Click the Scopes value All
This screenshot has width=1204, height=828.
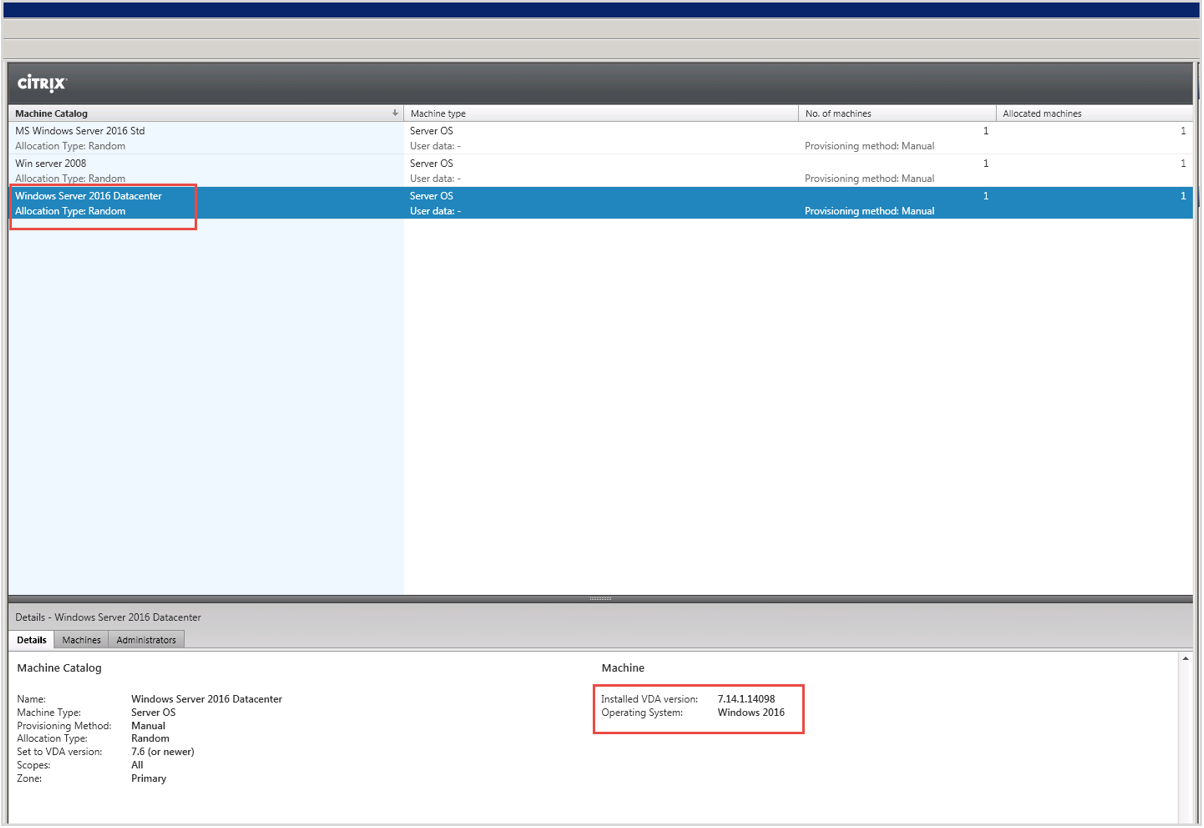[137, 765]
